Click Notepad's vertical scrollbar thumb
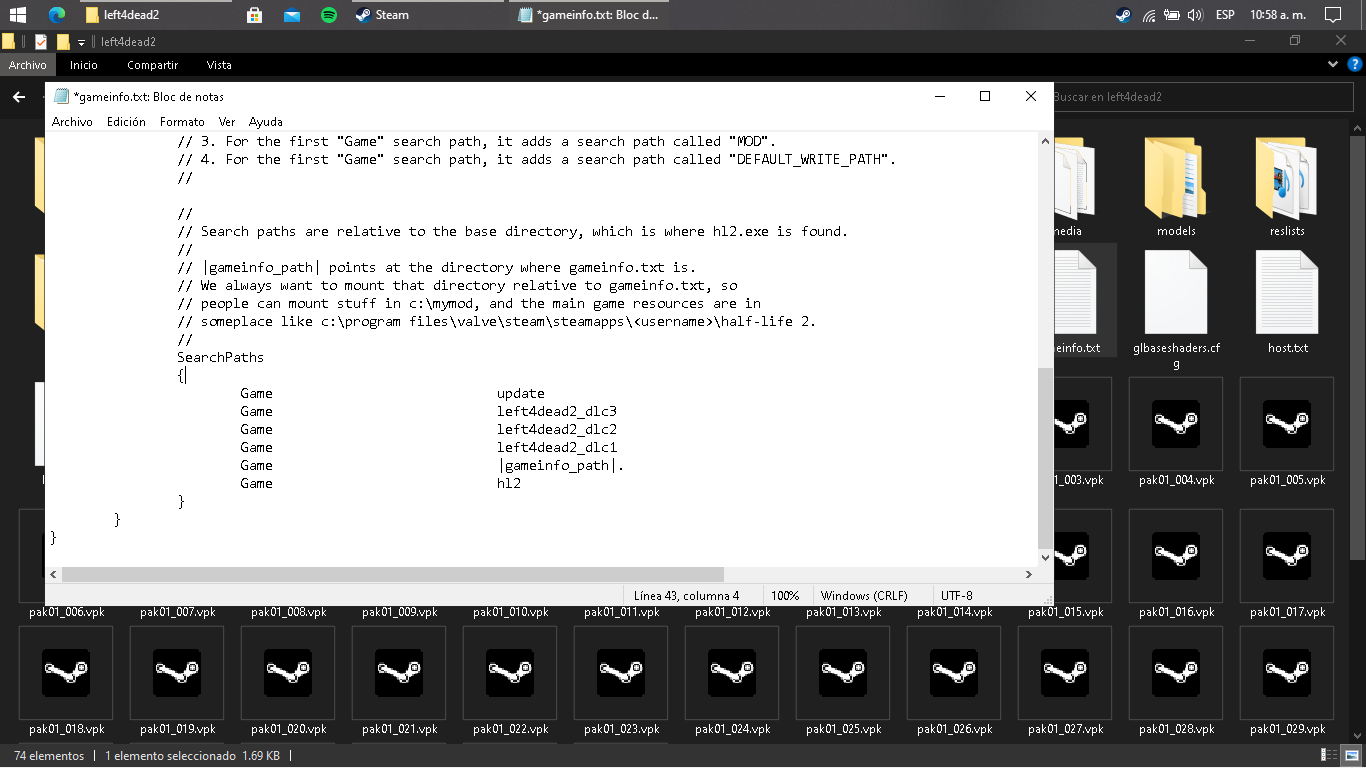Viewport: 1366px width, 768px height. (x=1046, y=456)
